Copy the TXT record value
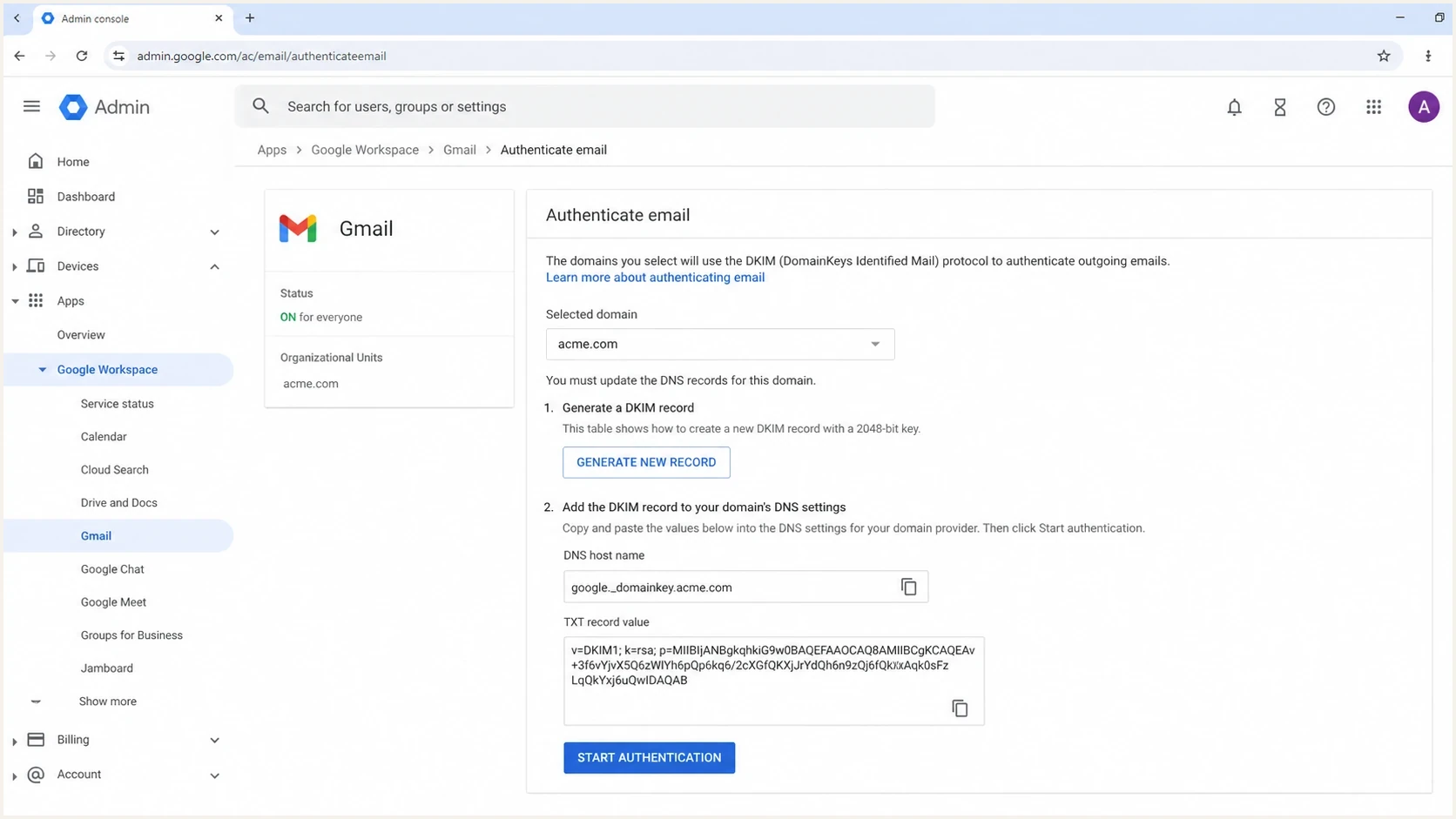1456x819 pixels. tap(960, 708)
